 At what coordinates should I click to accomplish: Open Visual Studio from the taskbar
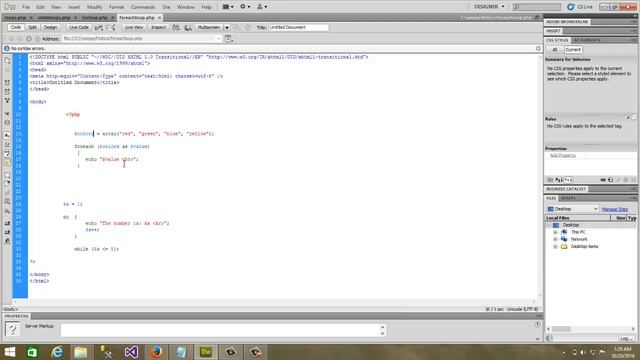pos(131,352)
